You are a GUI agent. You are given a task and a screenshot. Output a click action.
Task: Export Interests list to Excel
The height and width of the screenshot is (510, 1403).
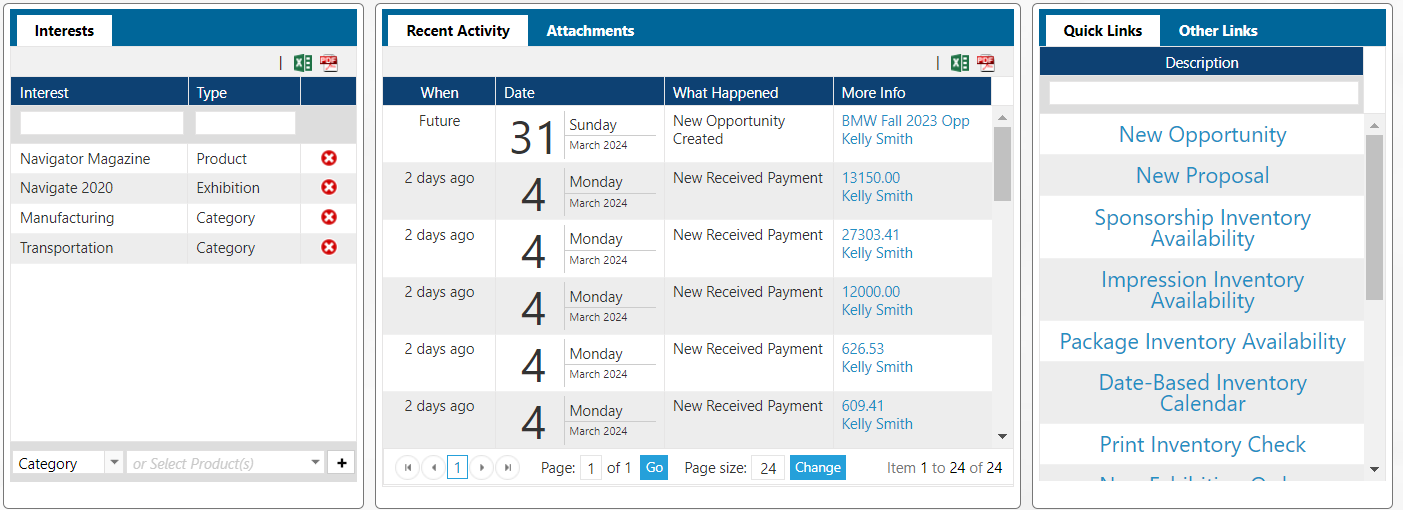[x=303, y=63]
